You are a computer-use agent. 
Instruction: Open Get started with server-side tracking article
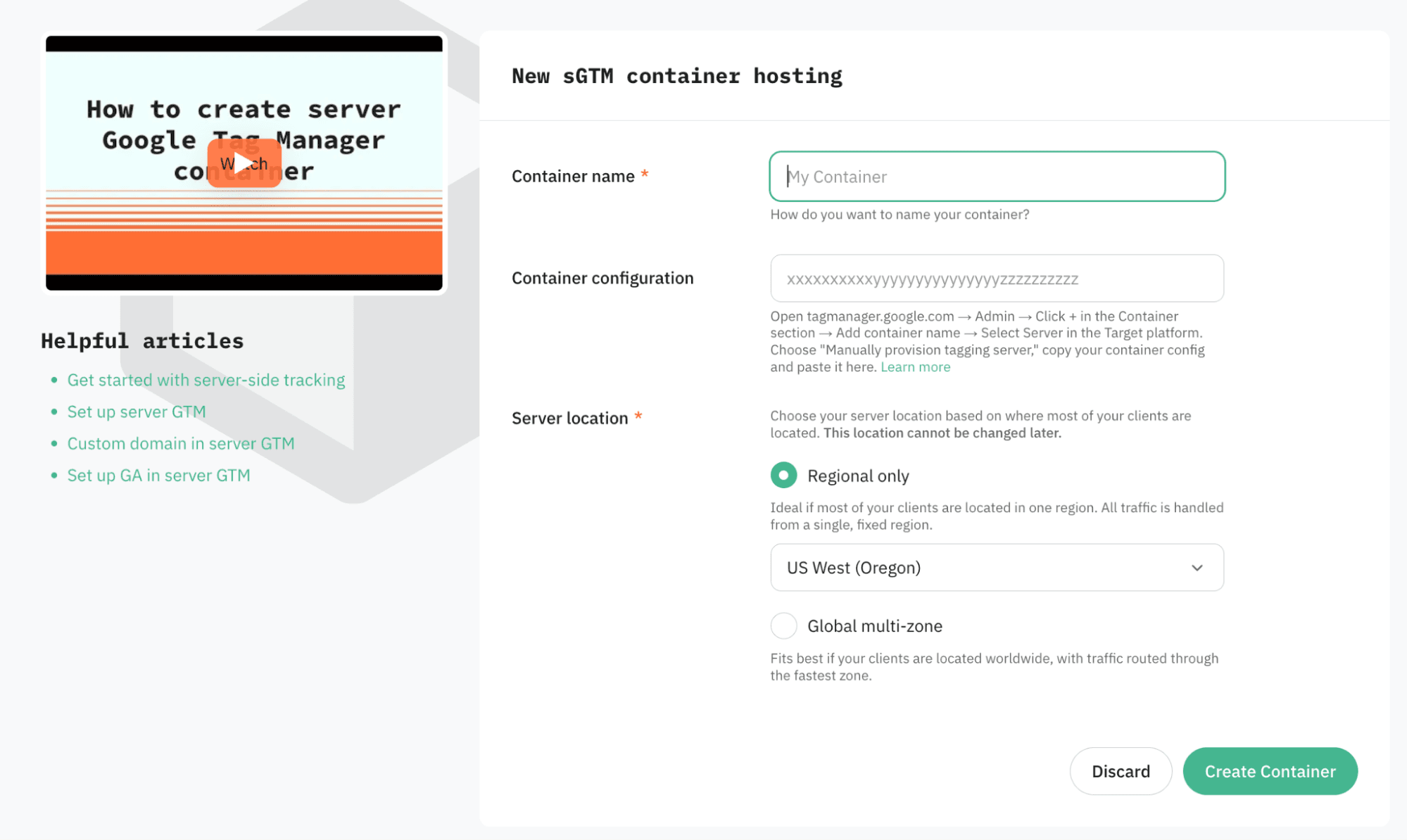206,380
